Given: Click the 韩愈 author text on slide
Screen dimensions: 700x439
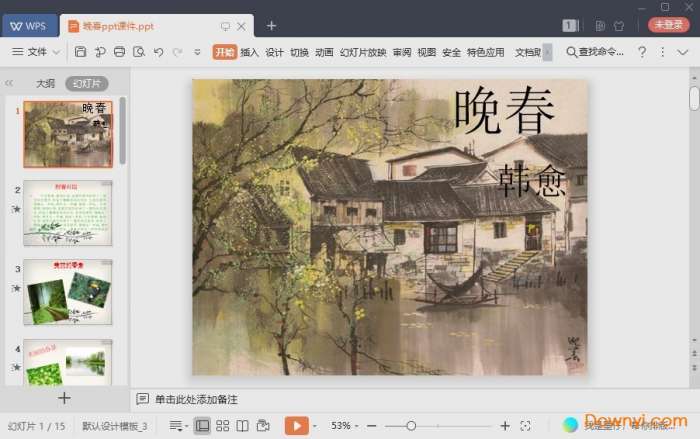Looking at the screenshot, I should pos(531,180).
